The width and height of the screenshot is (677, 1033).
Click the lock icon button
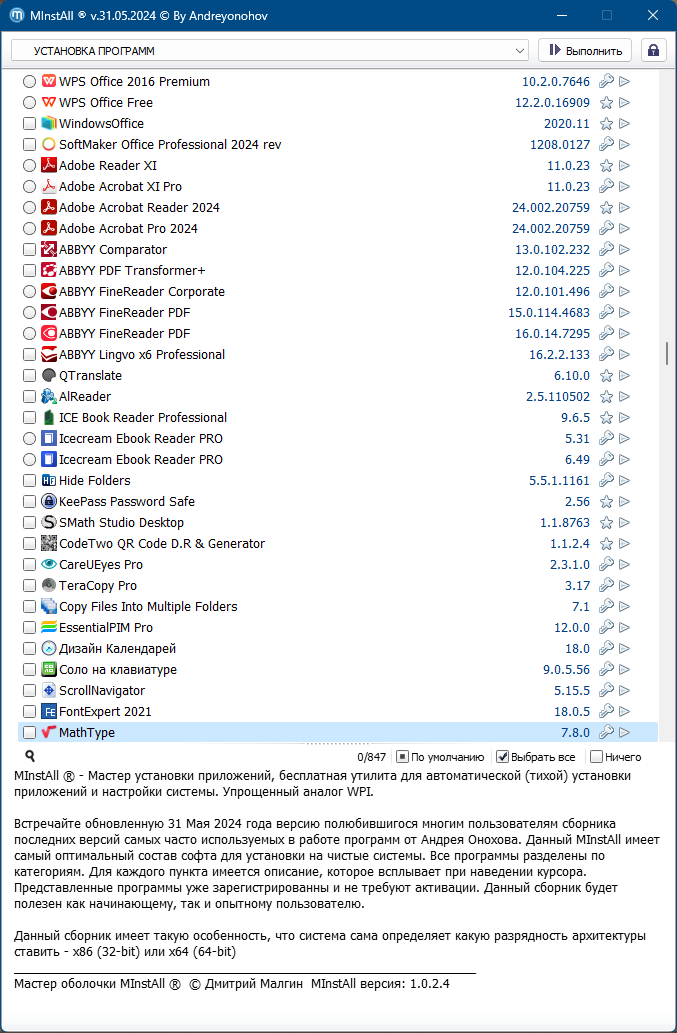coord(653,51)
